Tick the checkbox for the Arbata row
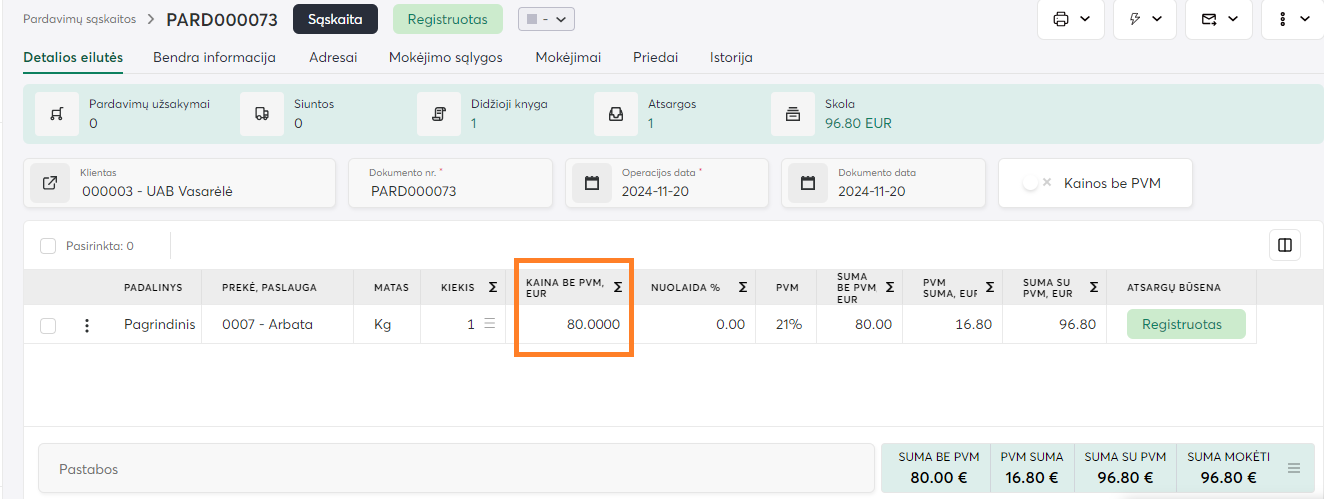The width and height of the screenshot is (1324, 499). coord(48,325)
